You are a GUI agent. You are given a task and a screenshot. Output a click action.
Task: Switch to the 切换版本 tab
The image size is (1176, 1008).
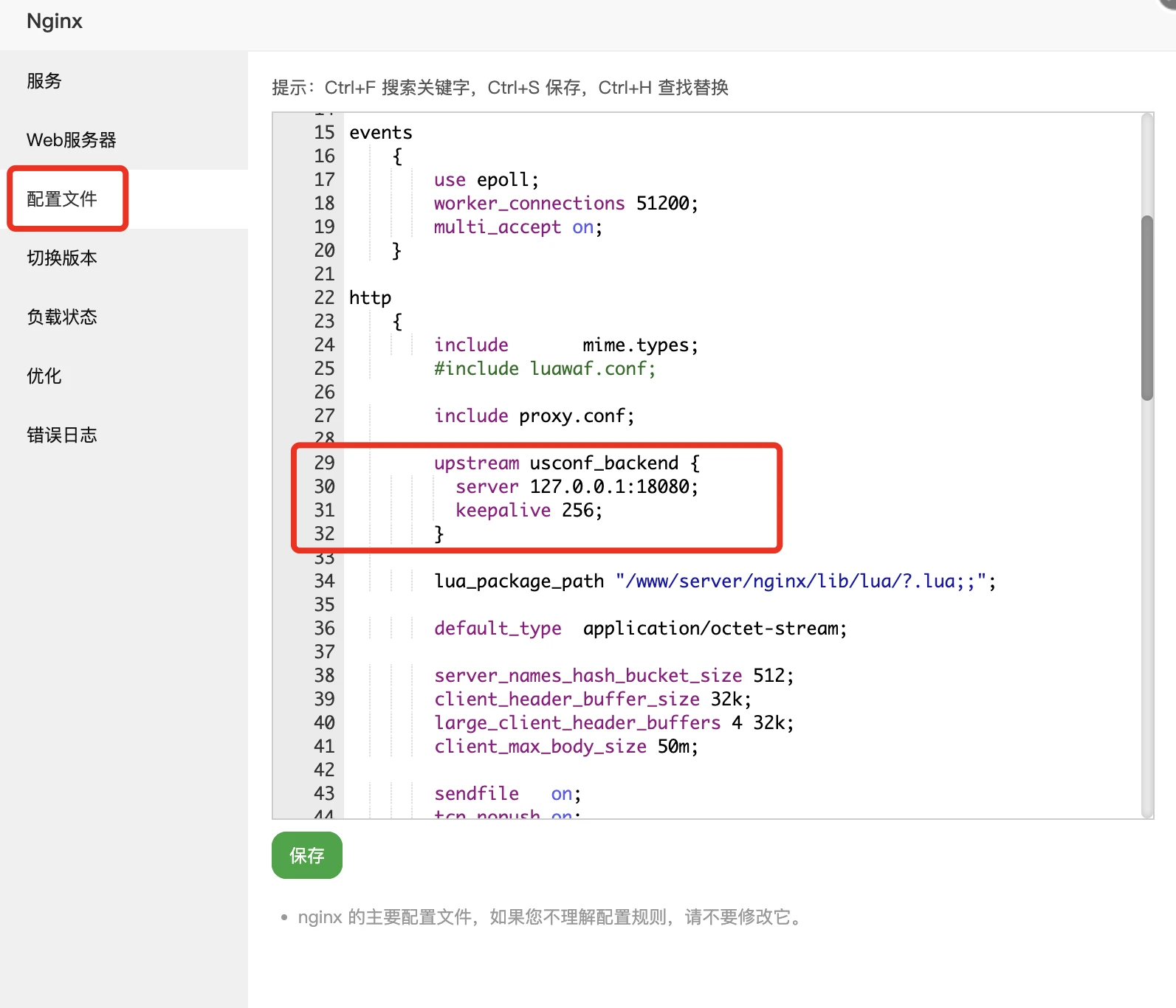tap(124, 258)
